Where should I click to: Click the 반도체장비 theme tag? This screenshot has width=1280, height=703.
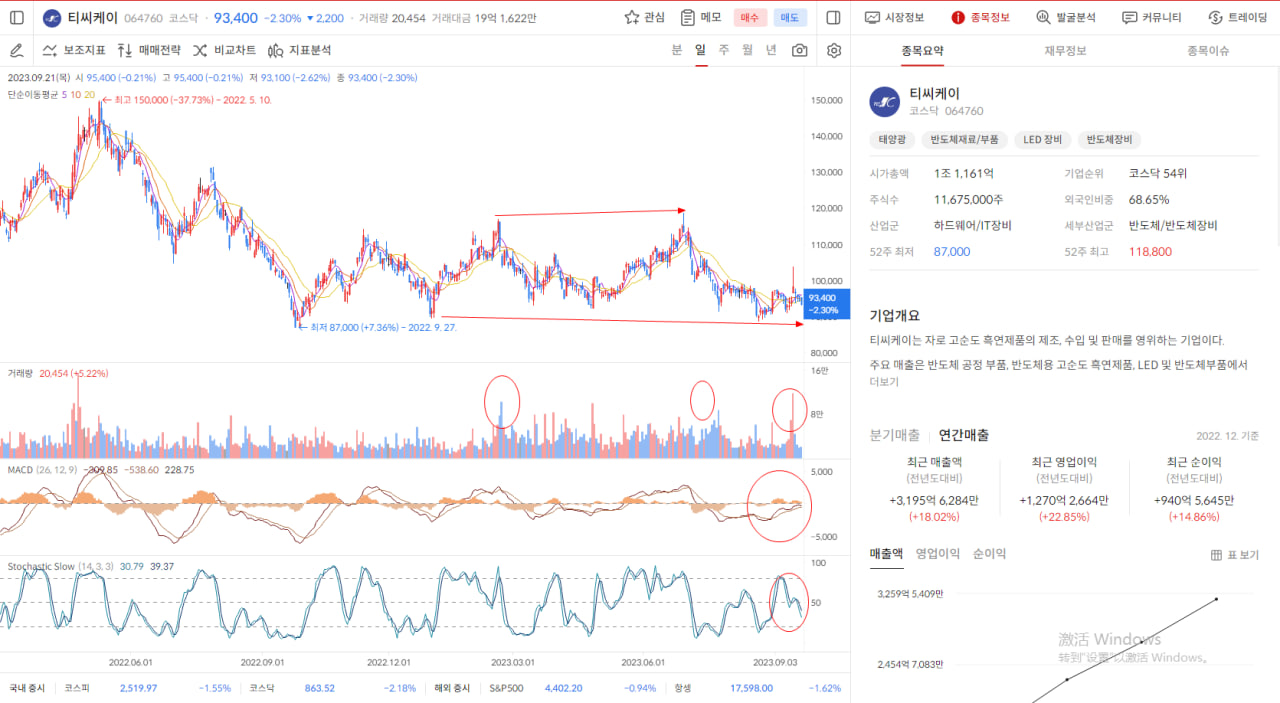coord(1110,140)
